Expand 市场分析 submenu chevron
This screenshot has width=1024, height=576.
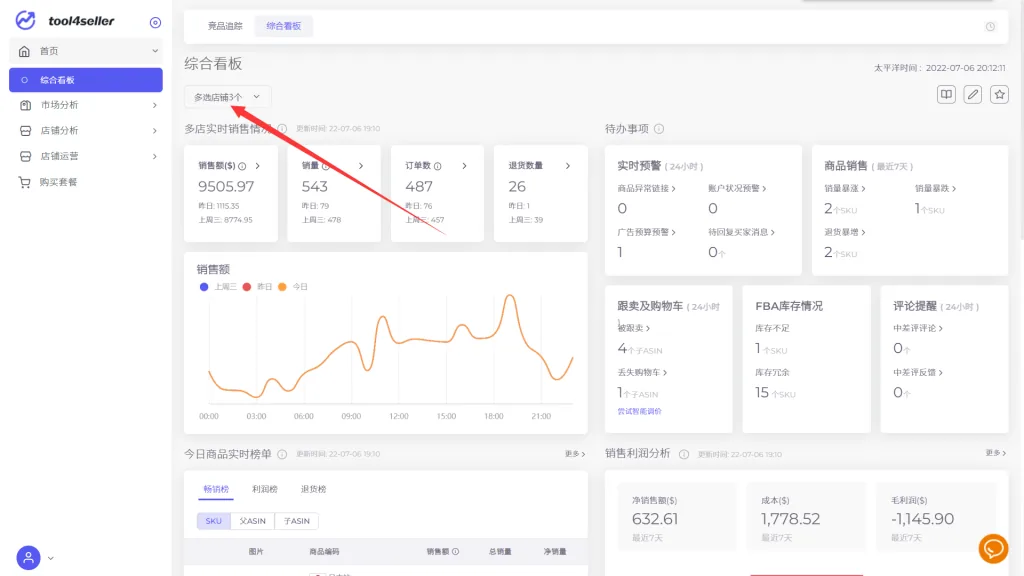155,105
